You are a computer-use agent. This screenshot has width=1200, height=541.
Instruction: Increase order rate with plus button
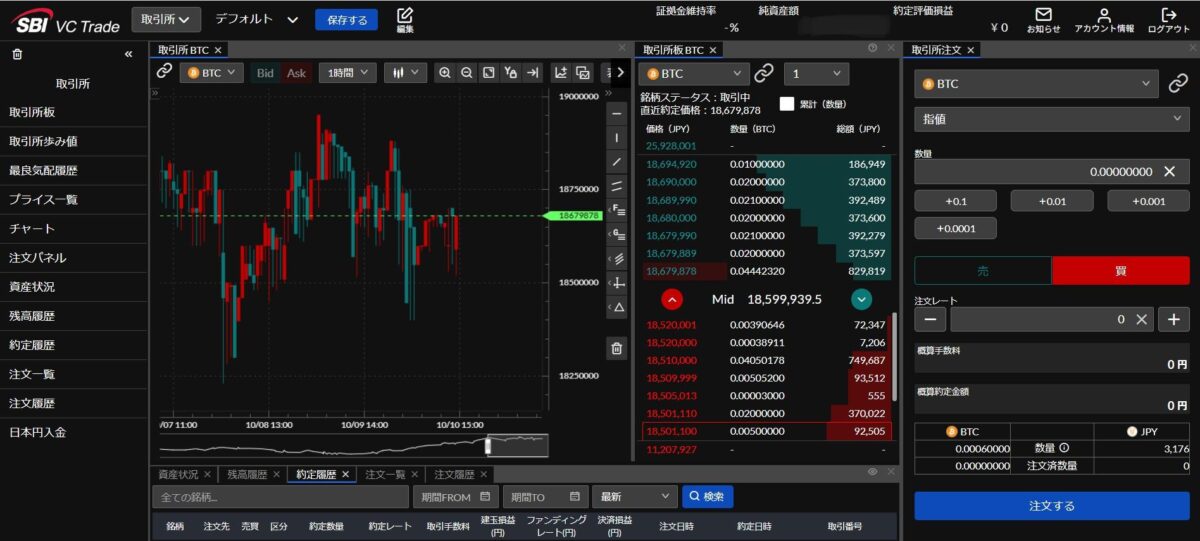[x=1173, y=320]
